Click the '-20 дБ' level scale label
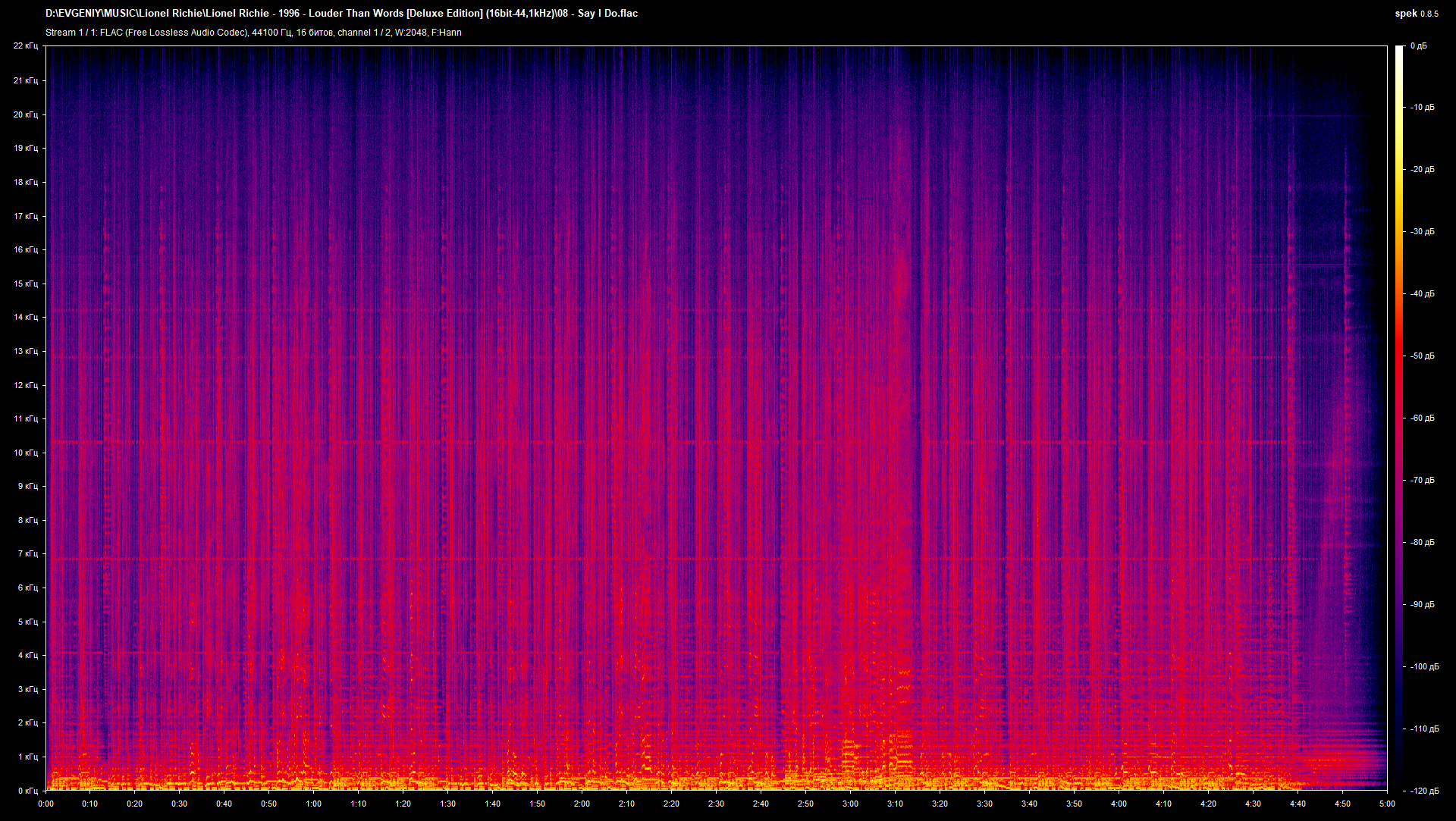The height and width of the screenshot is (821, 1456). (1423, 170)
